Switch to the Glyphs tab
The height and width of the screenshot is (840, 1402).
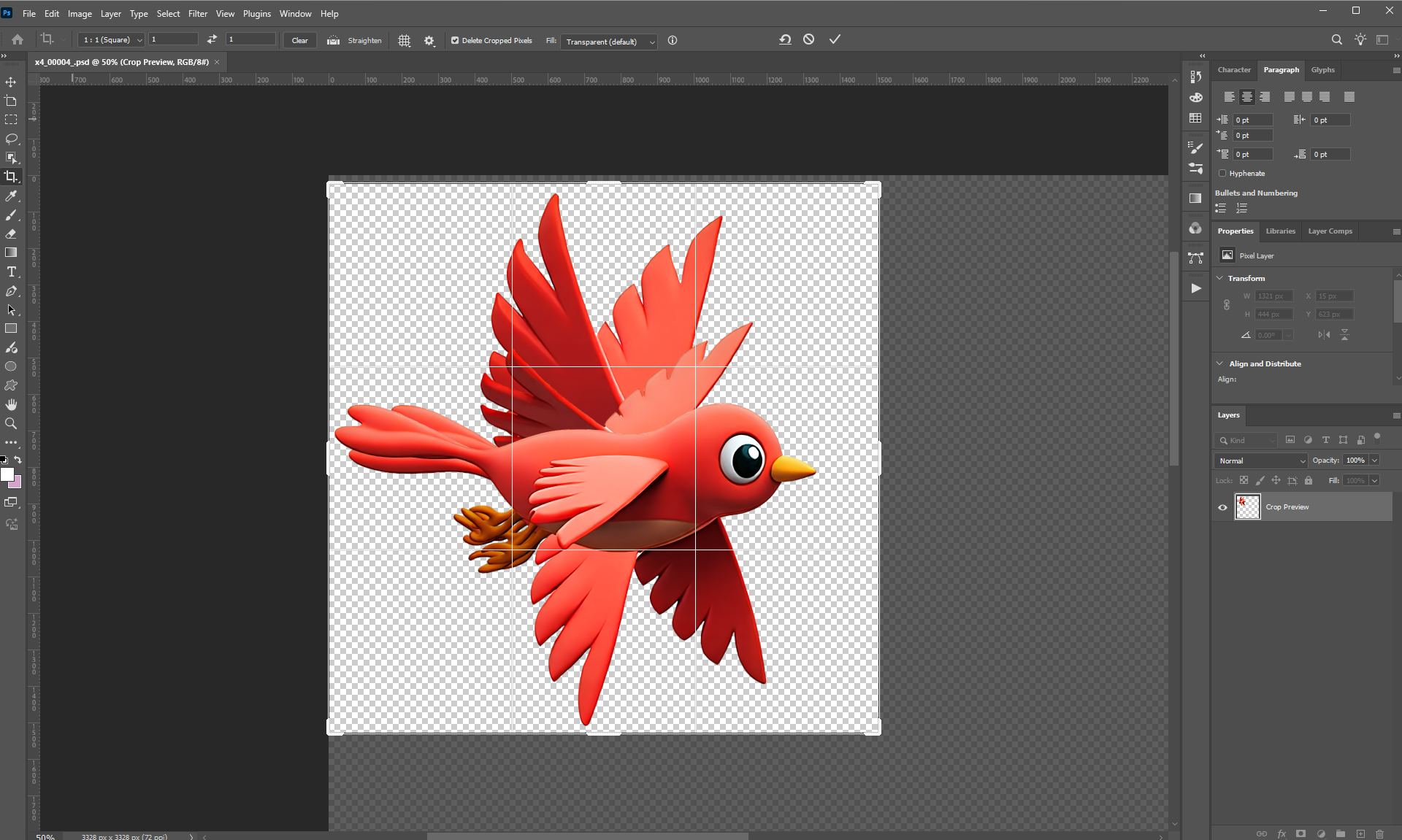click(1322, 70)
